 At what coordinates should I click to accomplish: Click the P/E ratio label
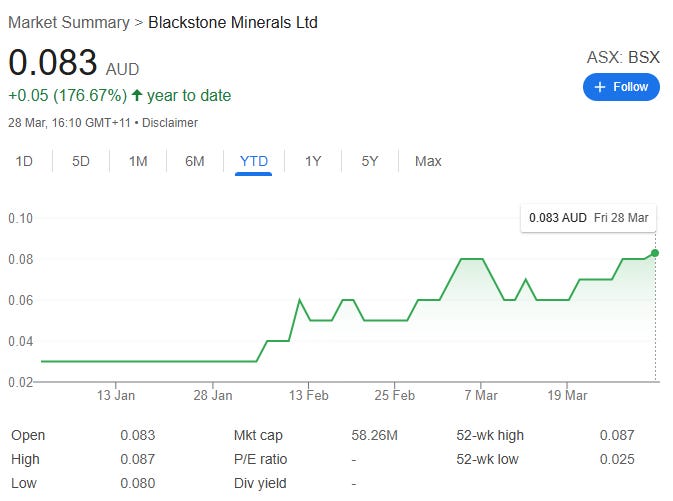(260, 459)
